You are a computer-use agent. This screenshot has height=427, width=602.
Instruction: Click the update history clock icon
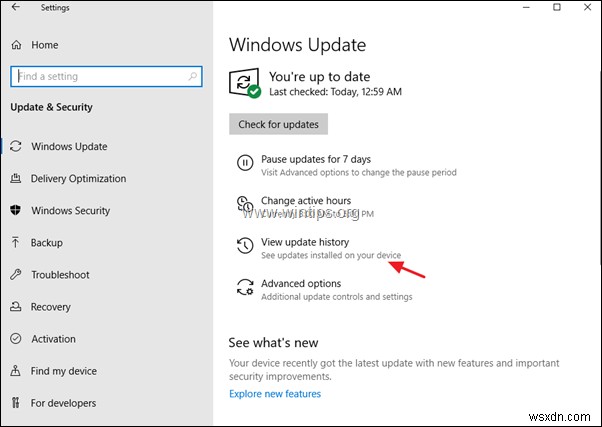[244, 247]
